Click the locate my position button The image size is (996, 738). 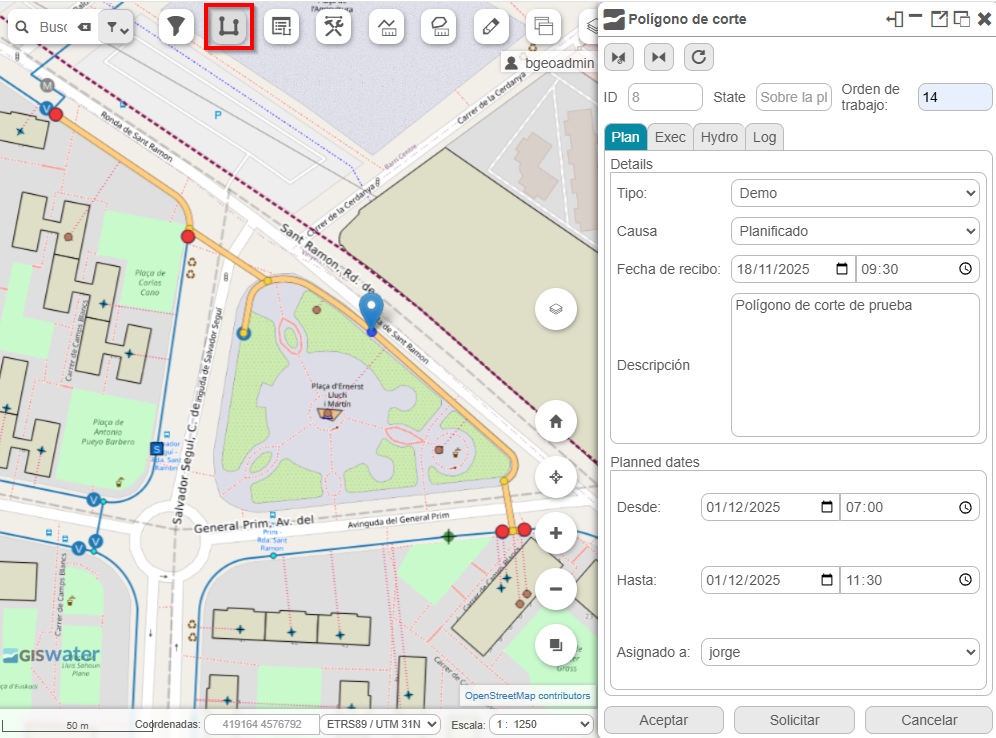click(556, 477)
